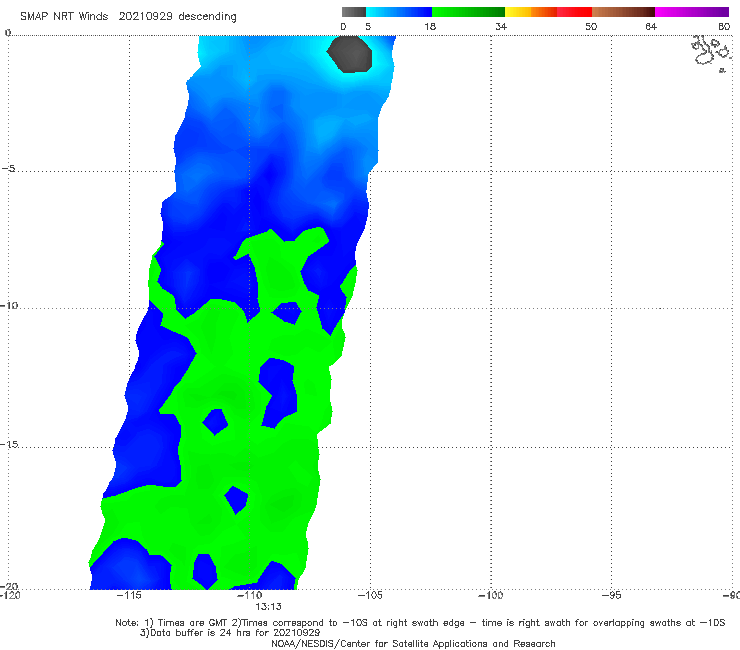Click the color bar label "18"
The width and height of the screenshot is (740, 650).
pyautogui.click(x=430, y=26)
